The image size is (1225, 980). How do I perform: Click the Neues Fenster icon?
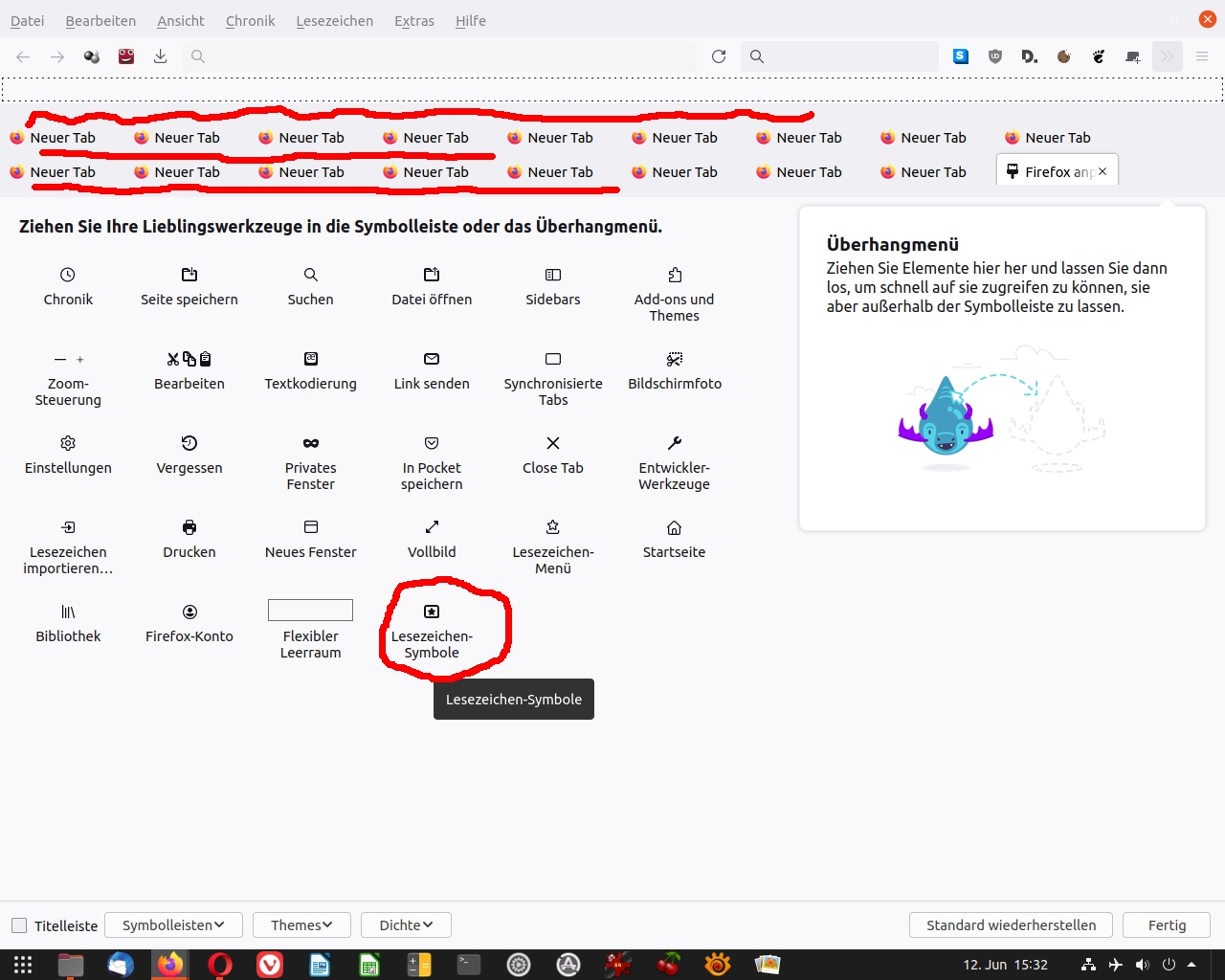311,527
